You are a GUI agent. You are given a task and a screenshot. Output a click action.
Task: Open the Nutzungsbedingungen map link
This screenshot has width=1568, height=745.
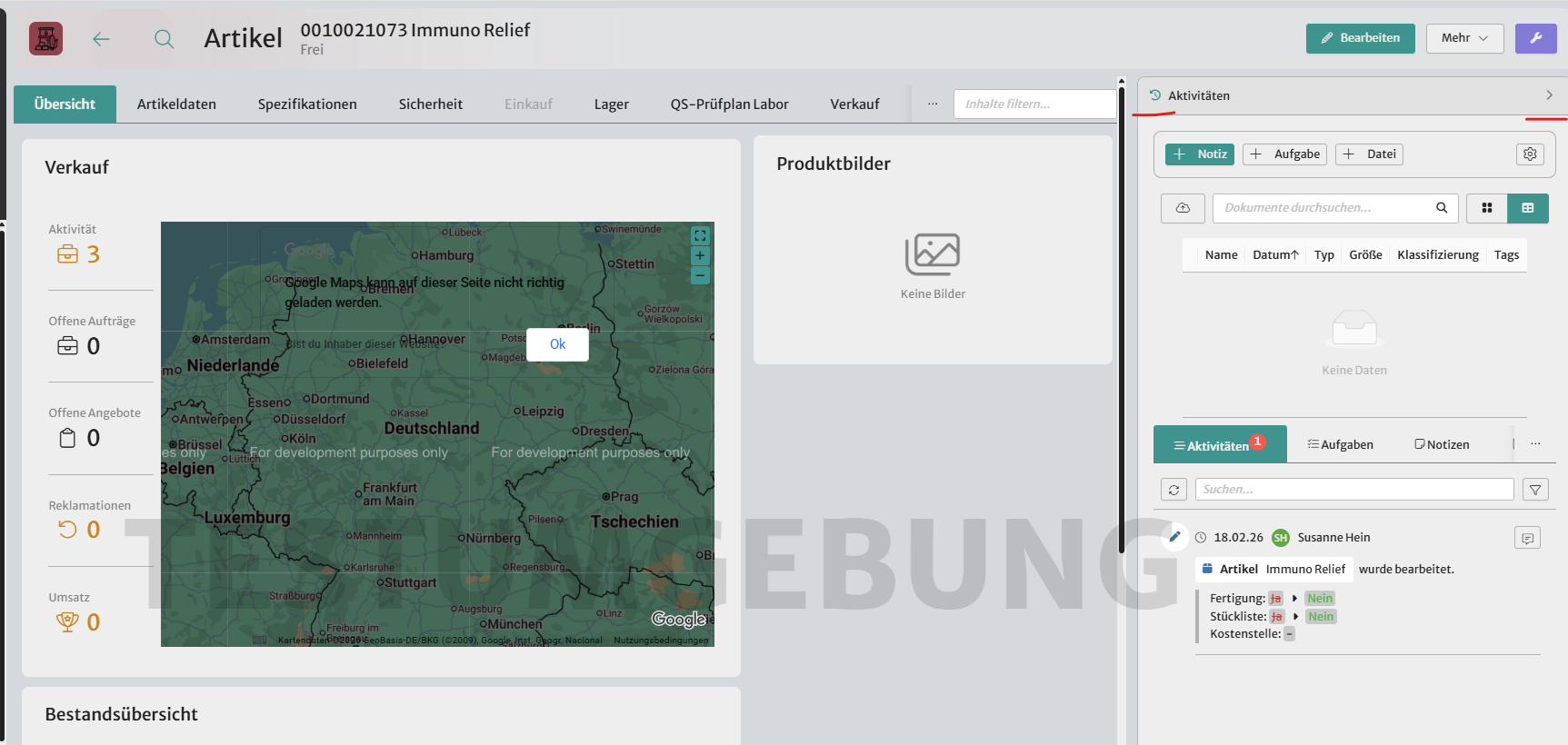click(661, 641)
